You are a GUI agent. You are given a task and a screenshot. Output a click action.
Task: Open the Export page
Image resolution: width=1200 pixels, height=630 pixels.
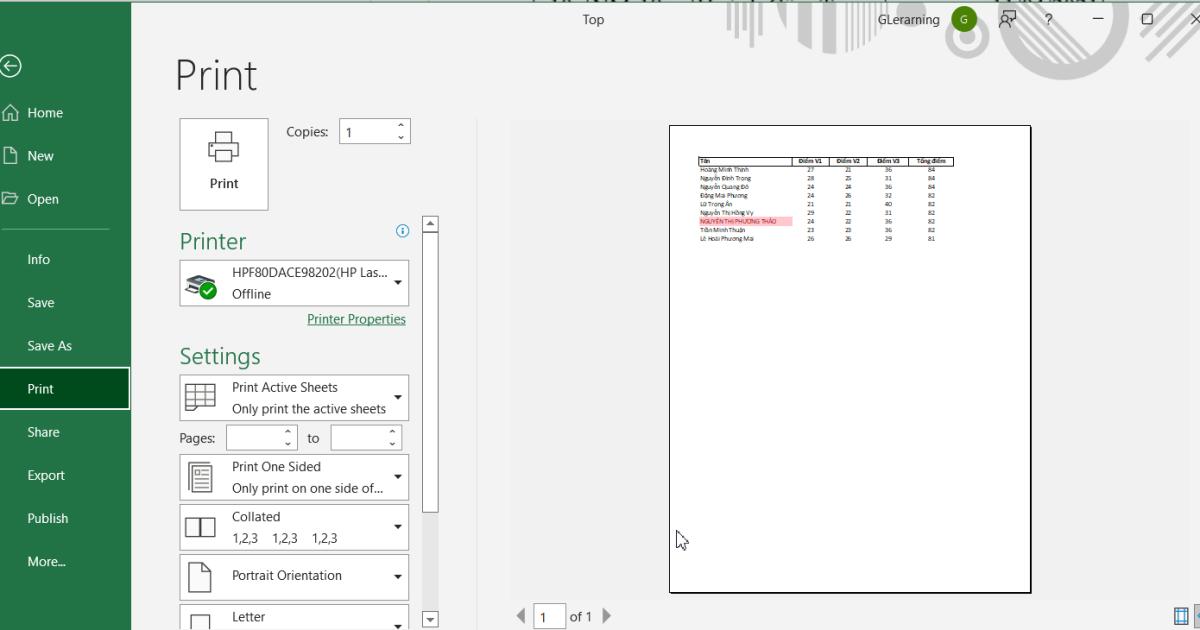pos(65,475)
